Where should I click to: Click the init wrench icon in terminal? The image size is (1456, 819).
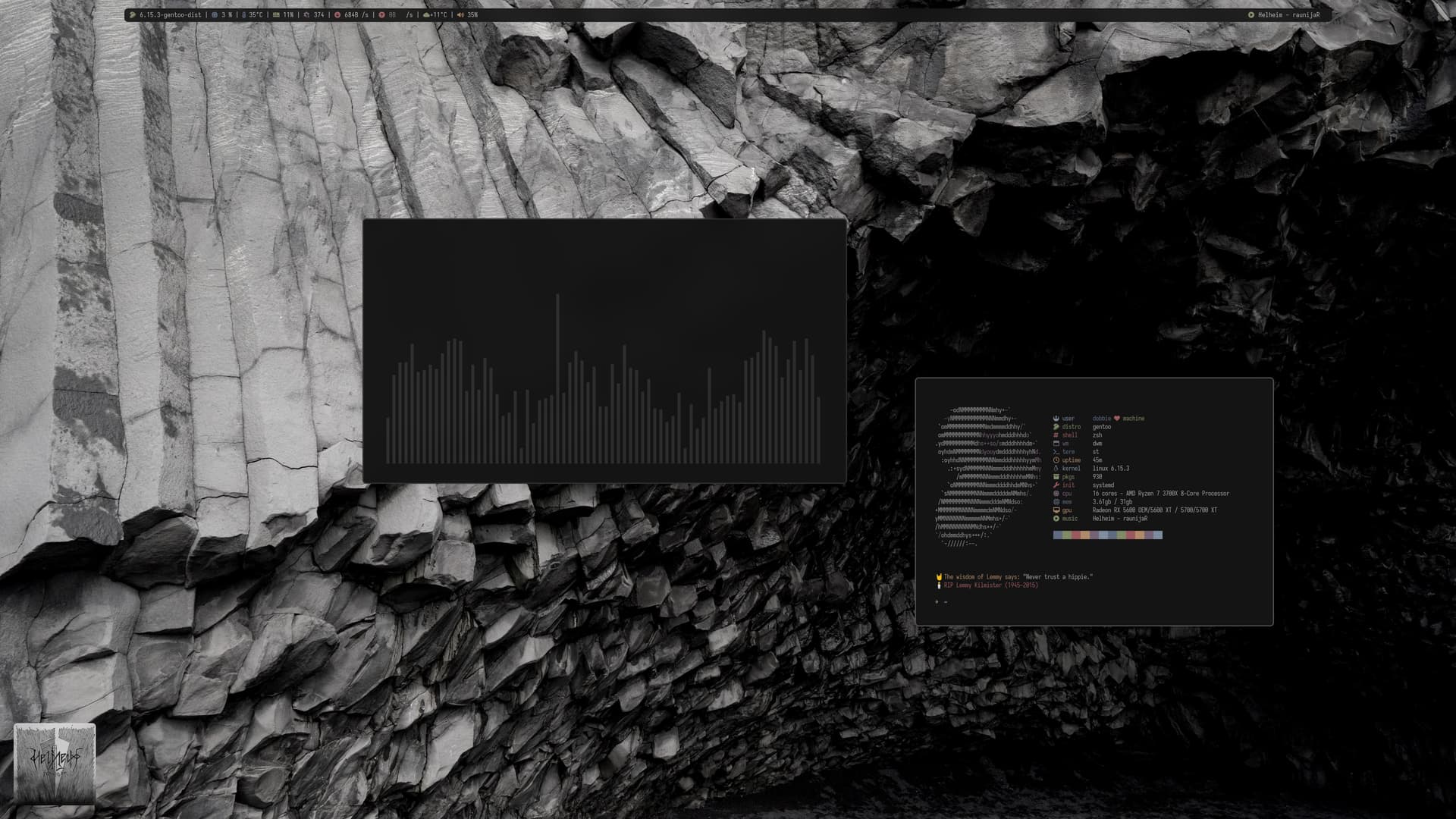pyautogui.click(x=1056, y=485)
